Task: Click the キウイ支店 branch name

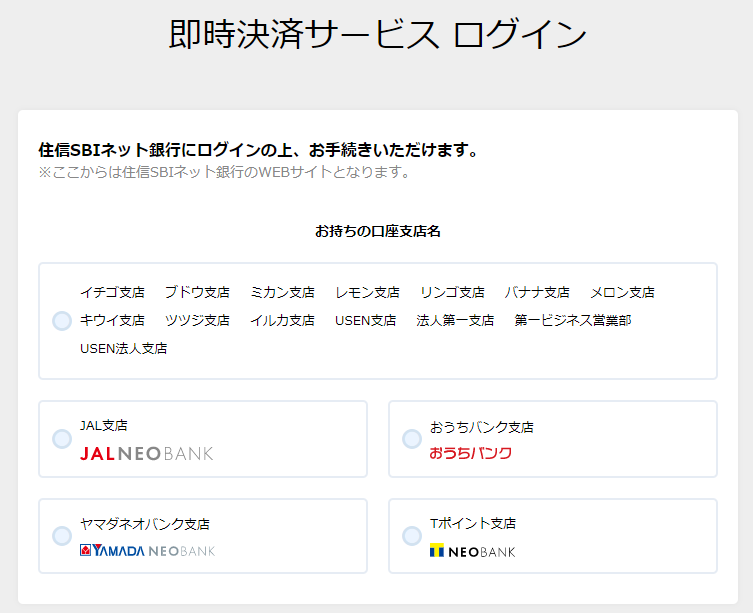Action: coord(112,320)
